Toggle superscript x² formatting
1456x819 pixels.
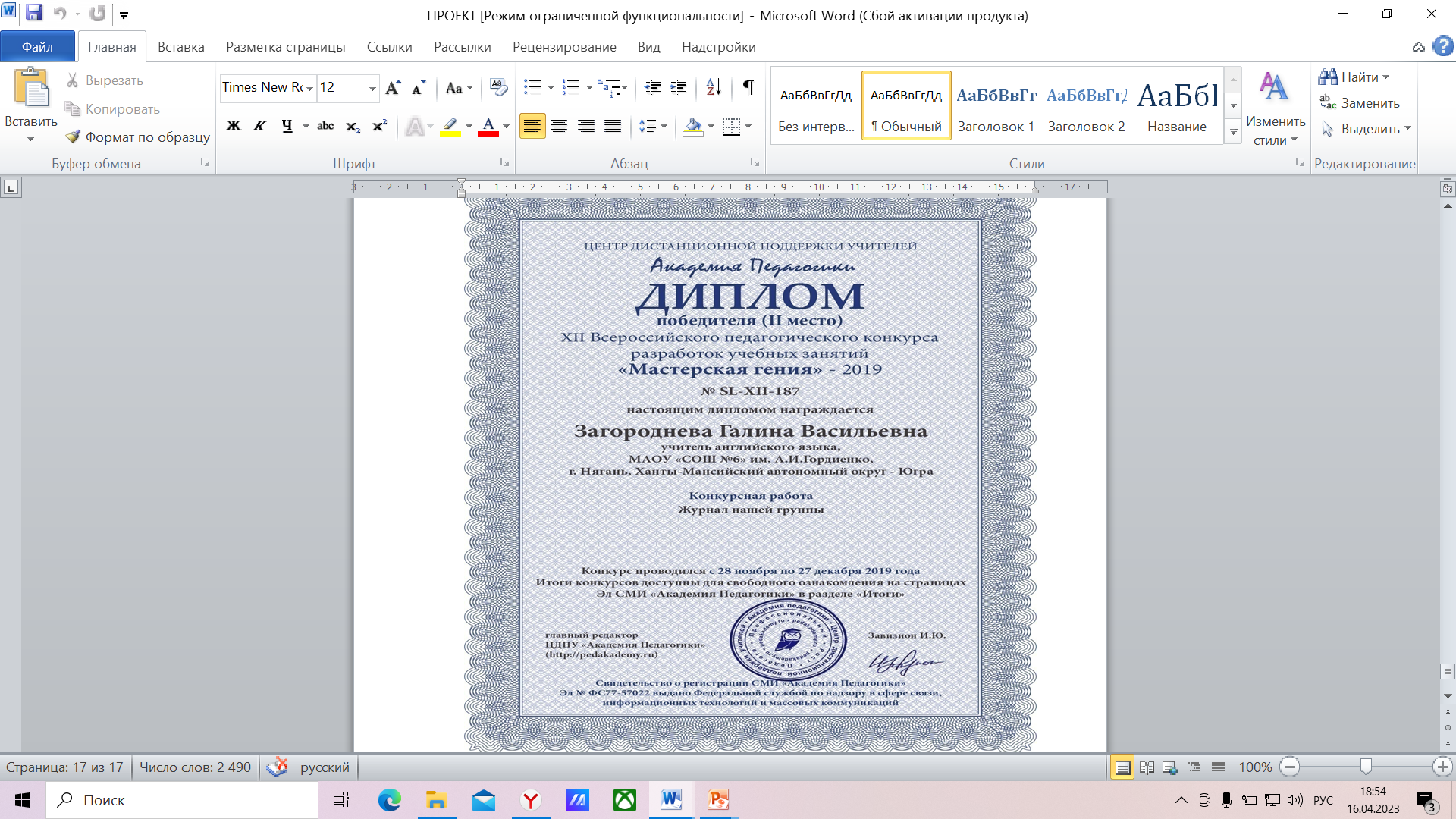click(x=379, y=126)
